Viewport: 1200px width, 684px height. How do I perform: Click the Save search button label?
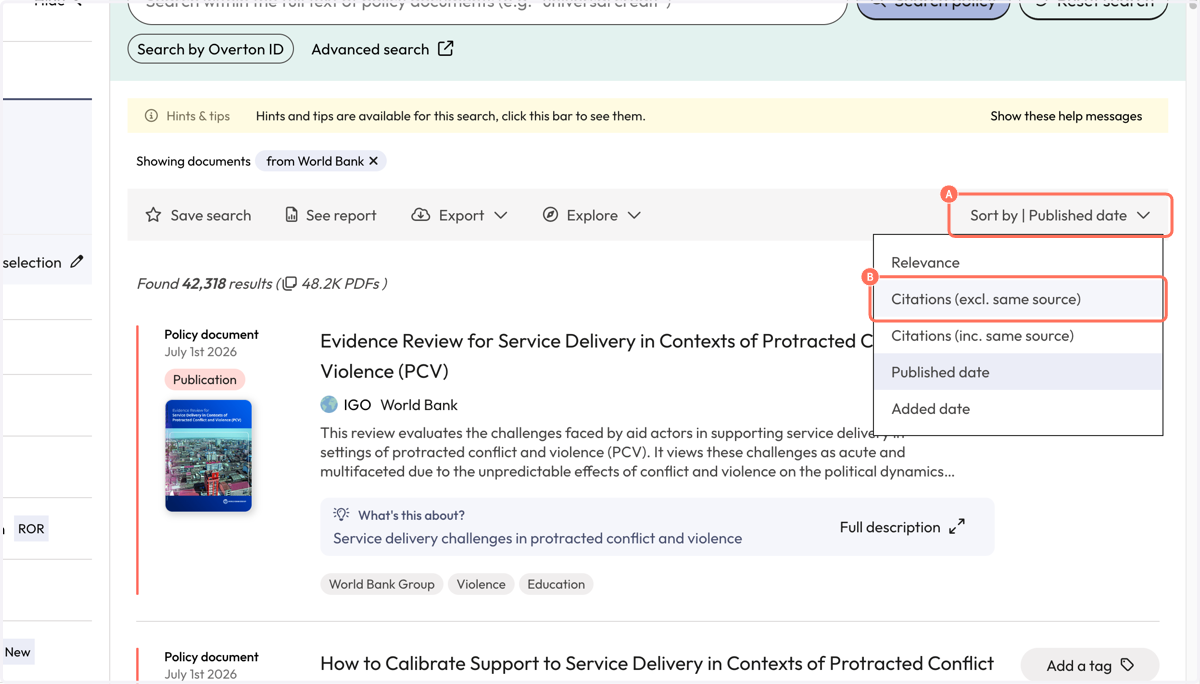tap(211, 215)
